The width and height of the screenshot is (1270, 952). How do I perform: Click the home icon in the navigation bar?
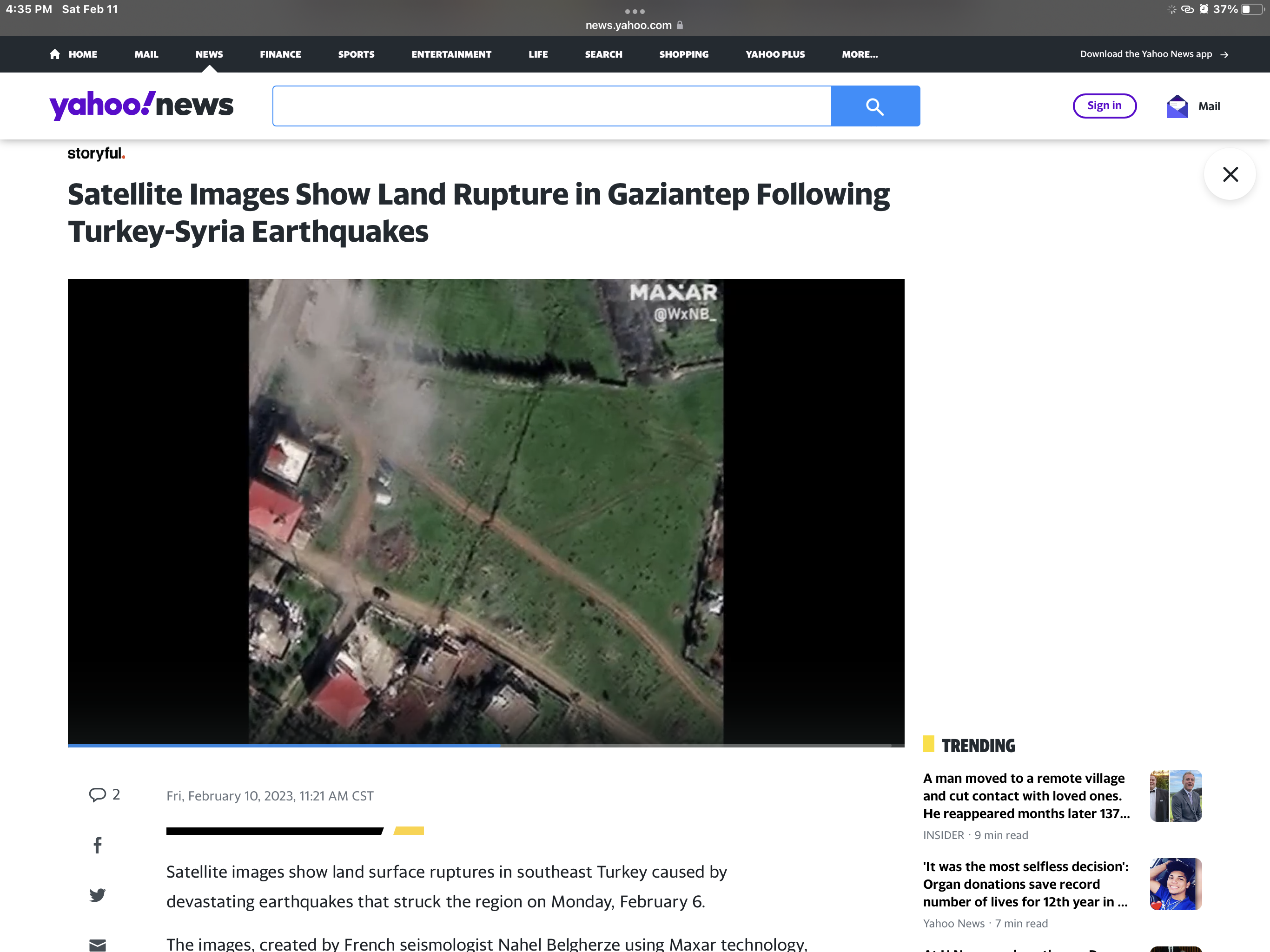coord(54,54)
